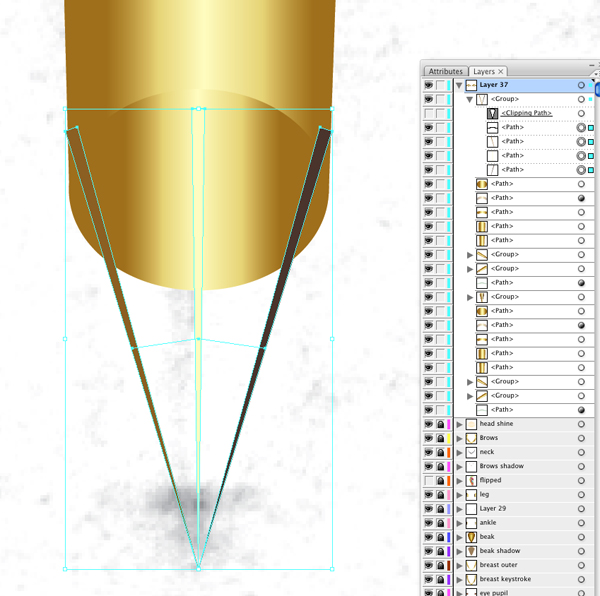Unlock Layer 29 using its lock icon

(x=440, y=509)
